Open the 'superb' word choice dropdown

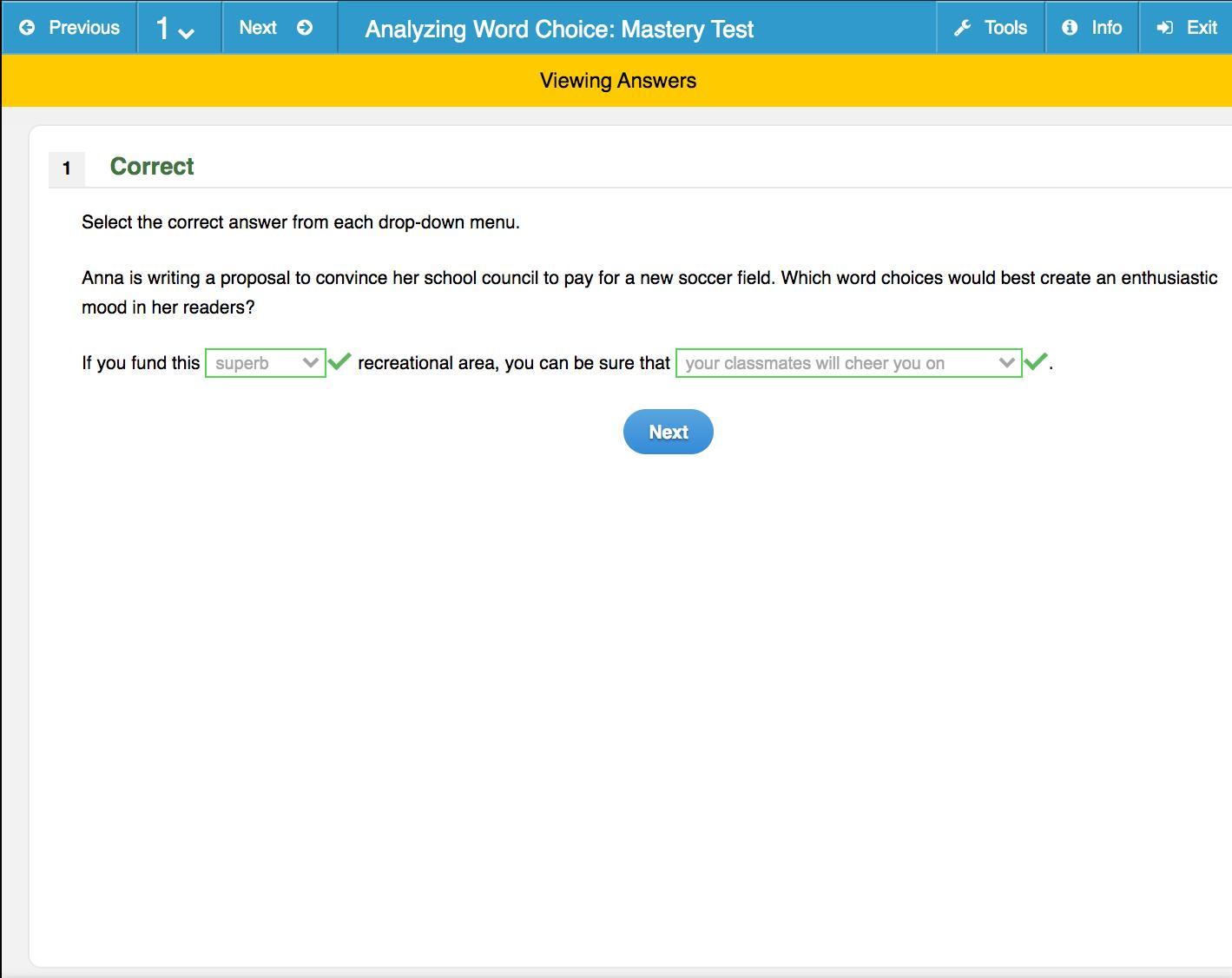266,363
